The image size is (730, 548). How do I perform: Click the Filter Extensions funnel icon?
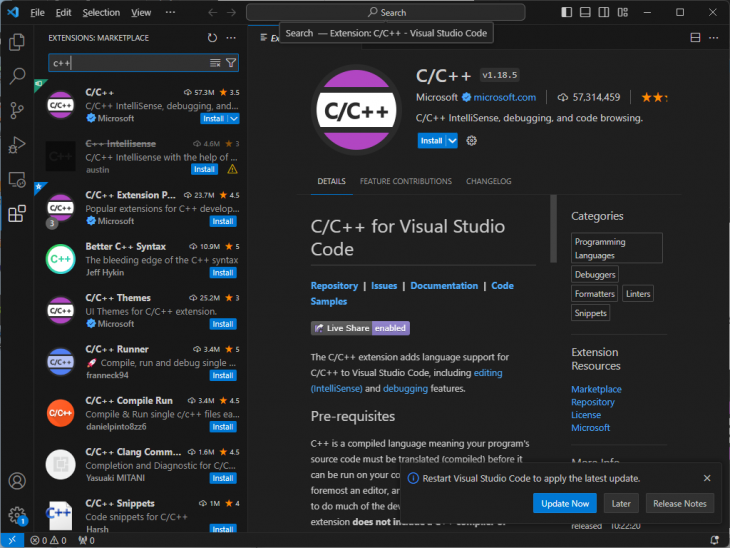pos(232,62)
